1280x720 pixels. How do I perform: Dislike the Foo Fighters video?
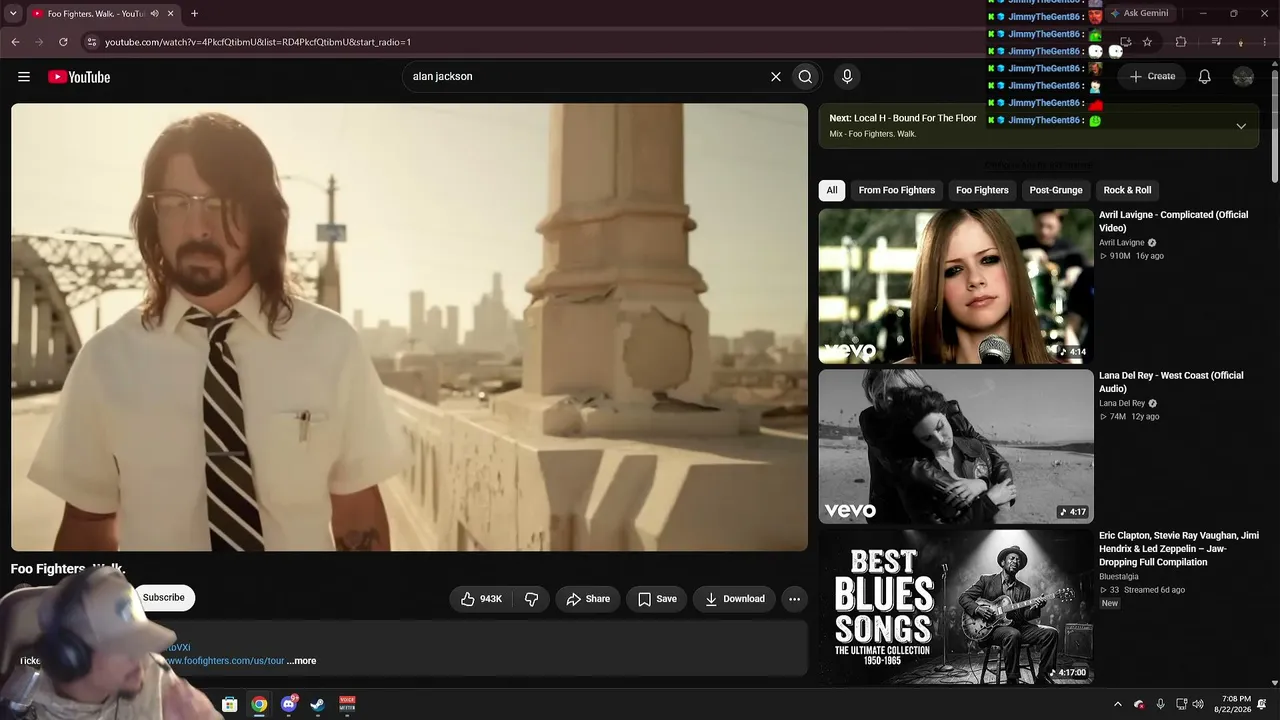[531, 599]
